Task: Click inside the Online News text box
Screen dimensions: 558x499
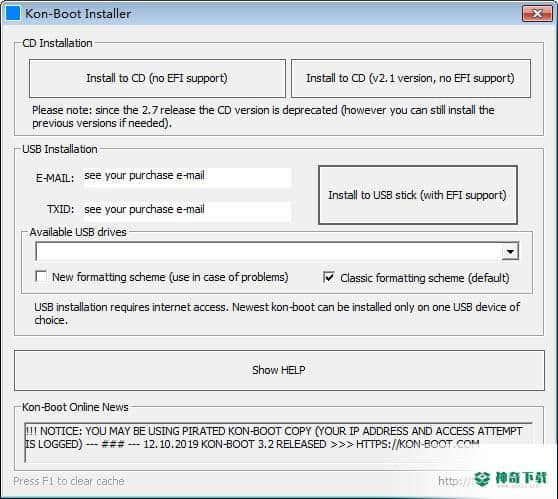Action: coord(278,442)
